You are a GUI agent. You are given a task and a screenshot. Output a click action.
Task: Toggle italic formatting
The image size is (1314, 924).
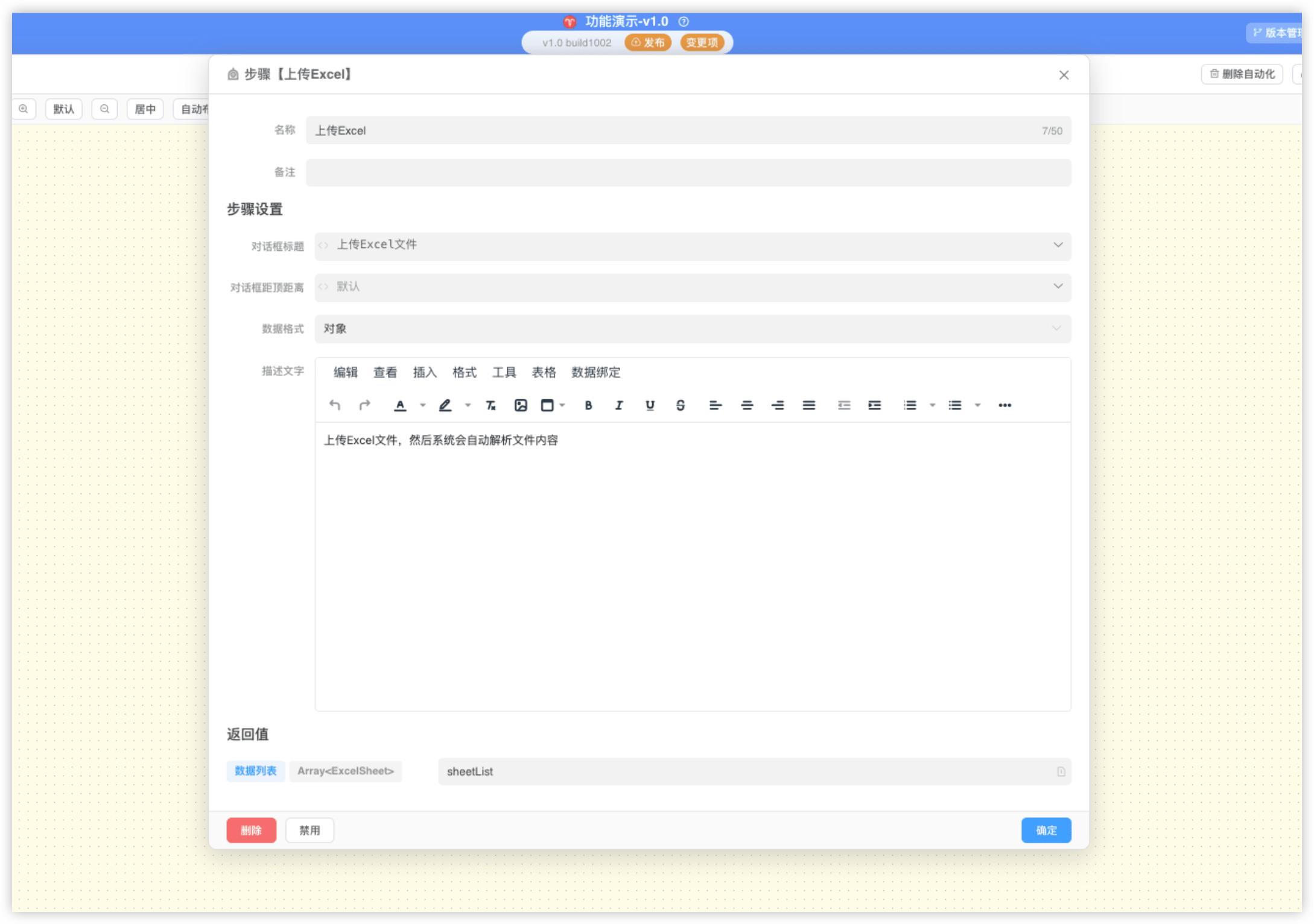coord(620,405)
